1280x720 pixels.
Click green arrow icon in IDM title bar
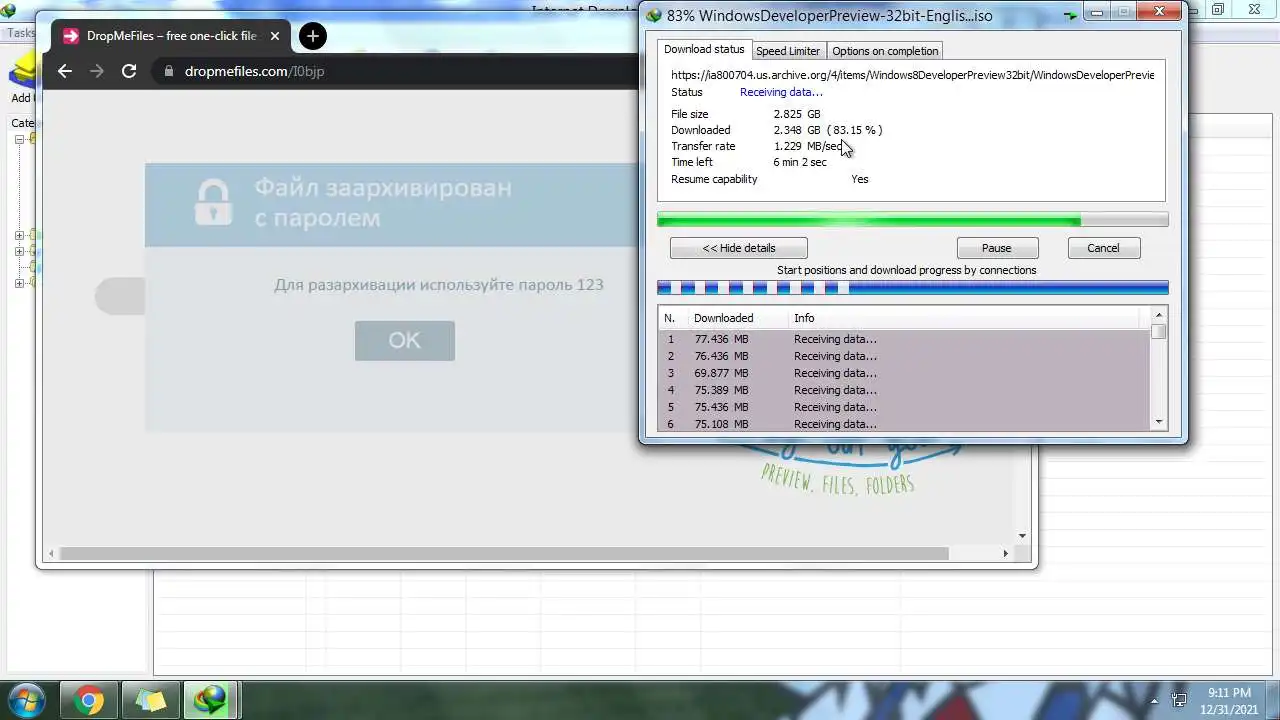click(x=1071, y=15)
